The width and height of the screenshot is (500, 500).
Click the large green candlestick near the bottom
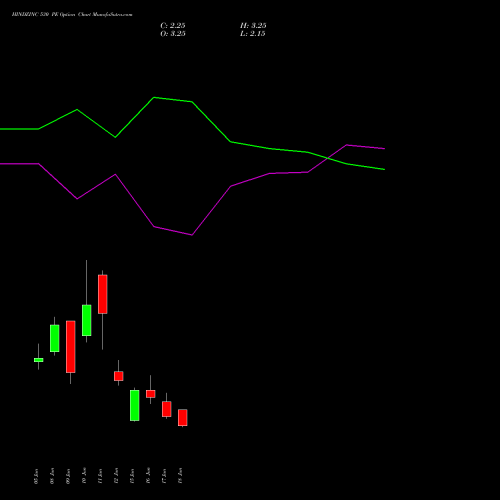click(x=135, y=406)
